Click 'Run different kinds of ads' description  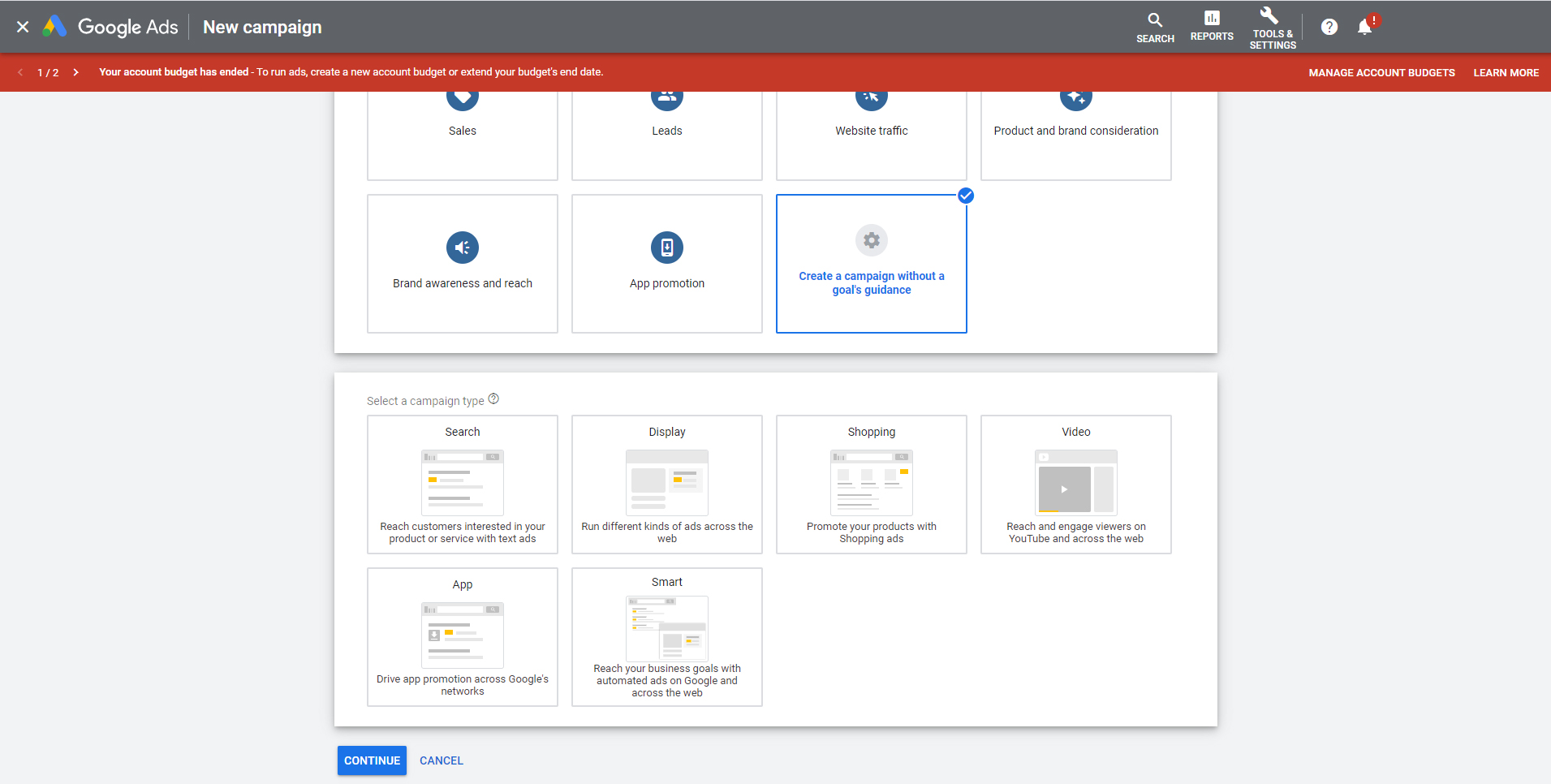(x=667, y=532)
